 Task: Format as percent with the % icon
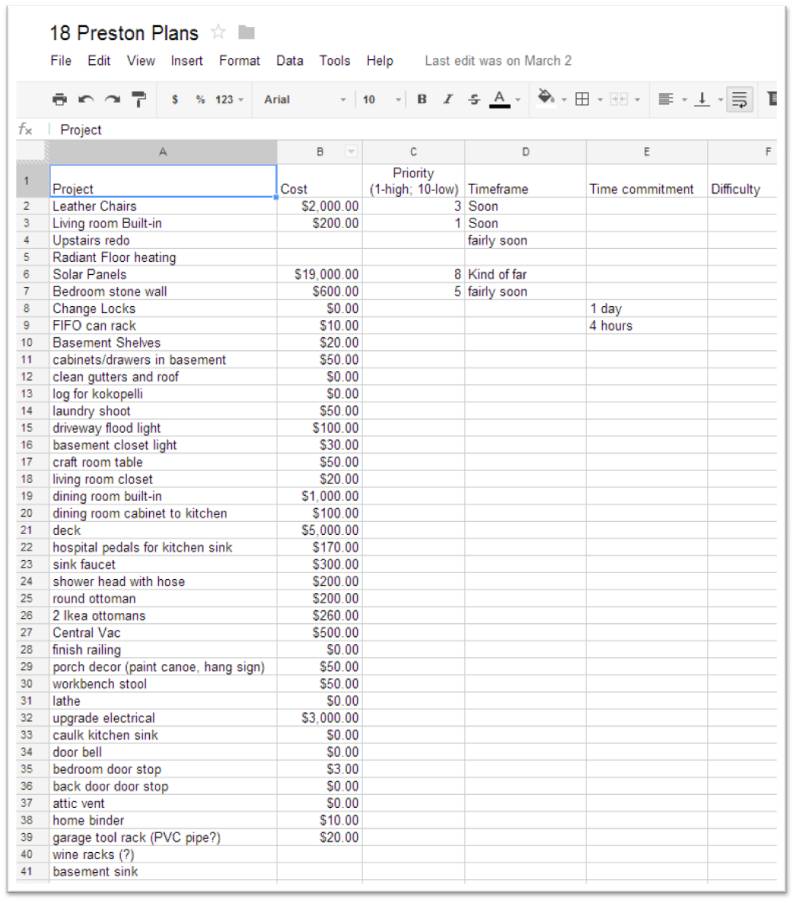coord(200,100)
